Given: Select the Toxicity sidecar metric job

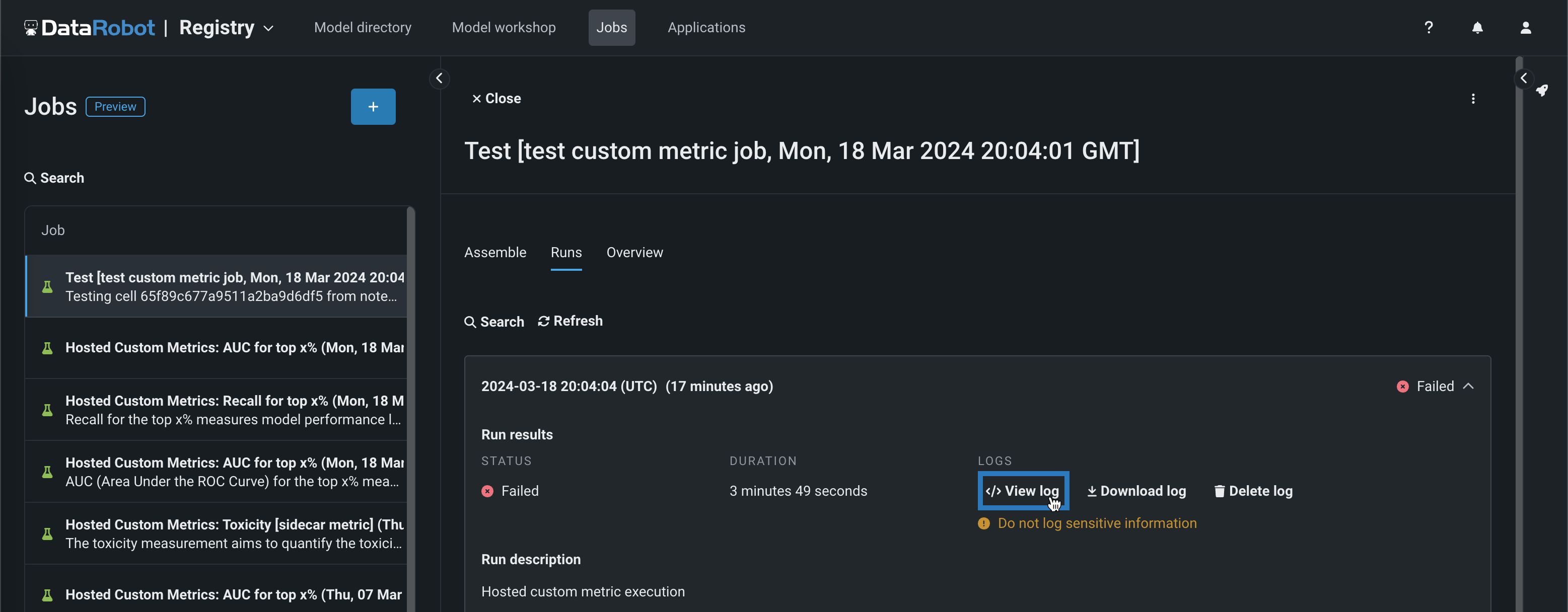Looking at the screenshot, I should point(234,533).
